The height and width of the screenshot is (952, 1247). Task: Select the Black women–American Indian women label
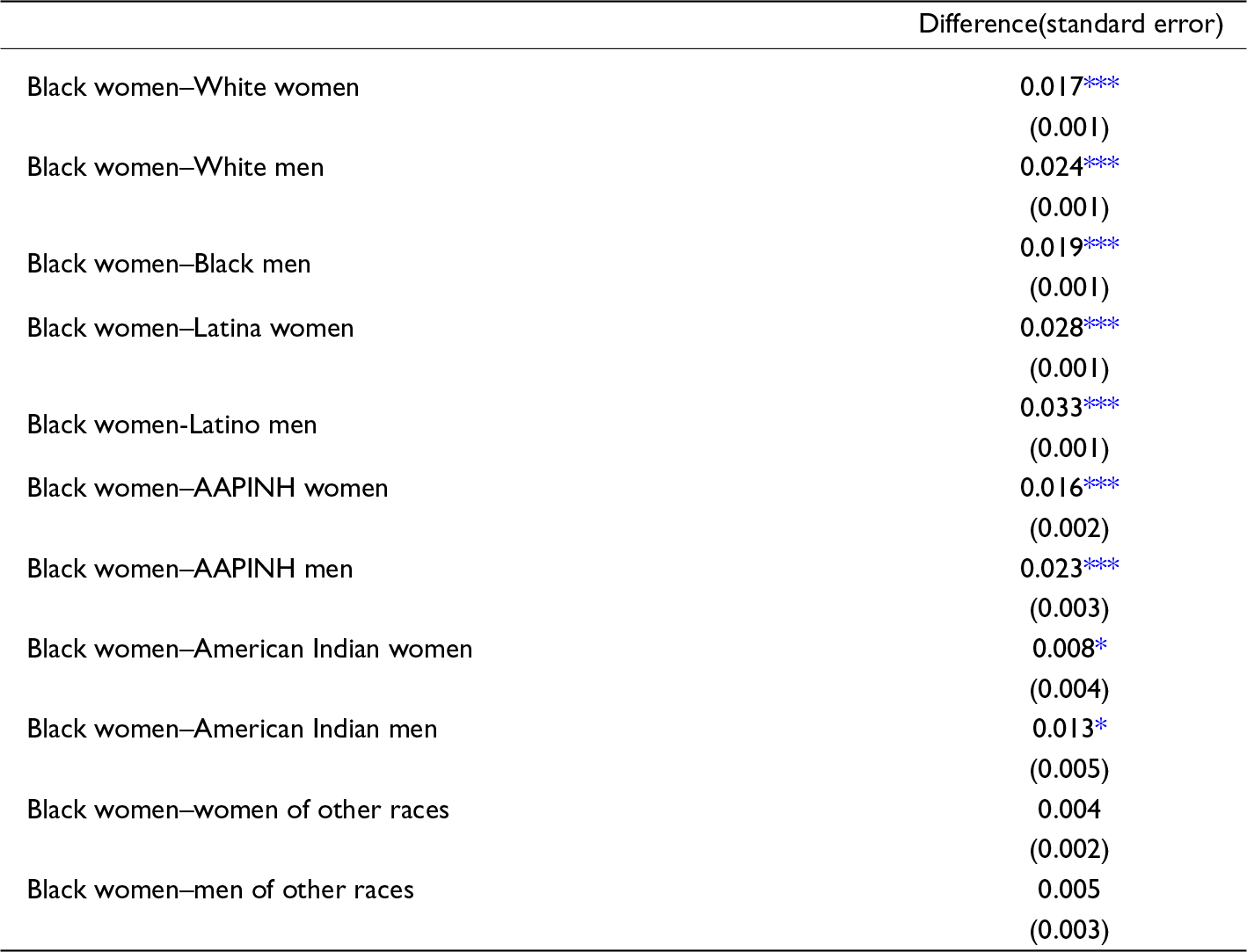250,649
